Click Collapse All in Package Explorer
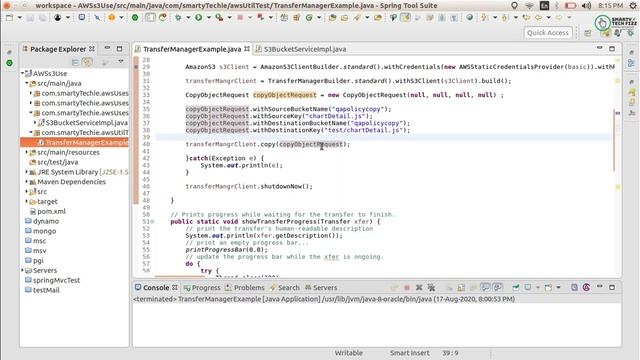640x360 pixels. (x=75, y=62)
